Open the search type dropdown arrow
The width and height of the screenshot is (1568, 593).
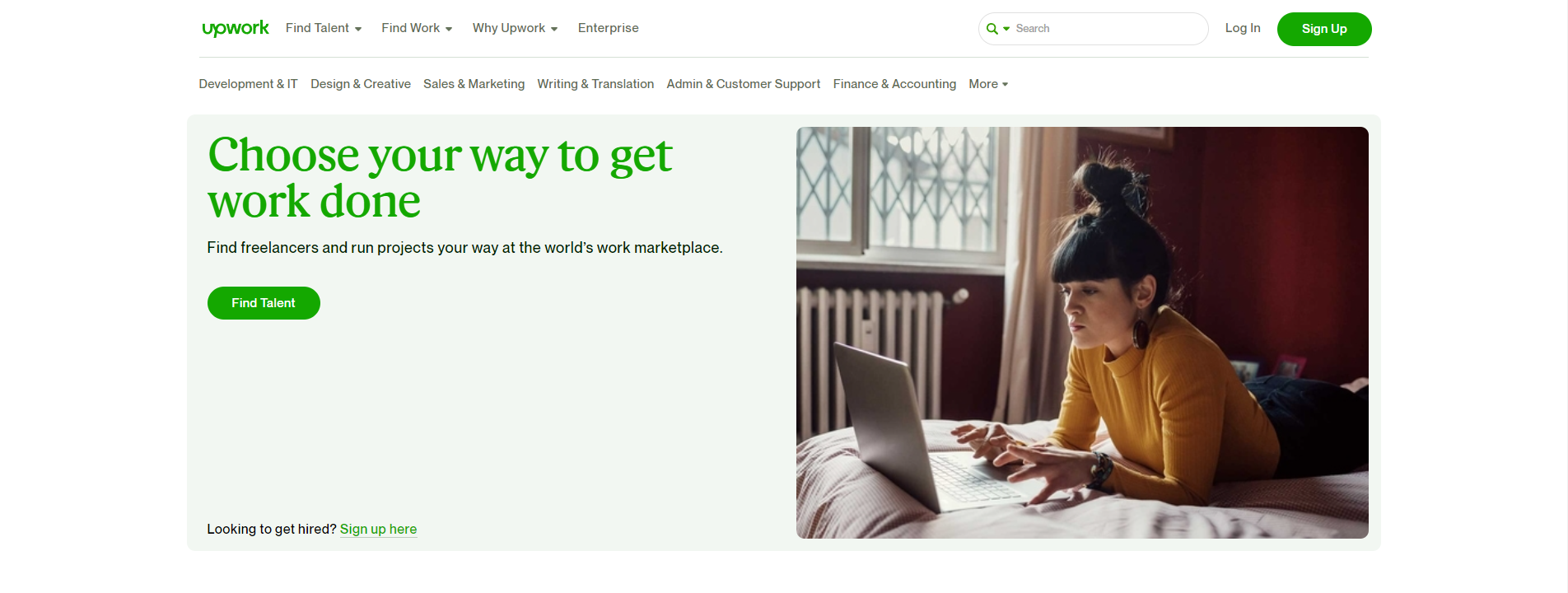(1006, 29)
